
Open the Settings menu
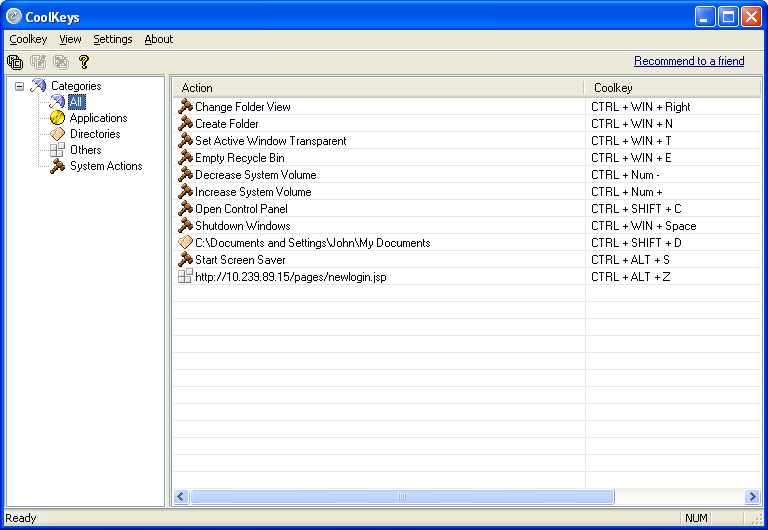click(x=113, y=39)
